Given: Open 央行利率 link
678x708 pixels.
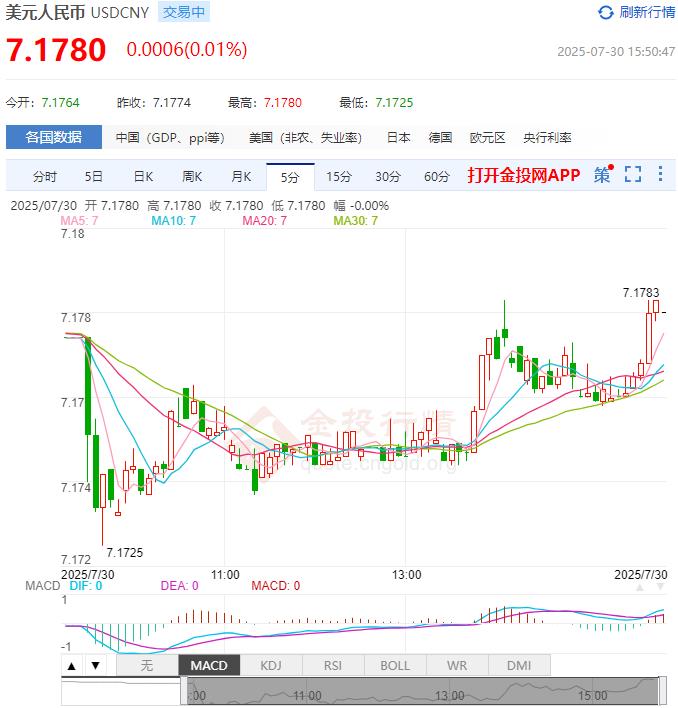Looking at the screenshot, I should point(547,138).
